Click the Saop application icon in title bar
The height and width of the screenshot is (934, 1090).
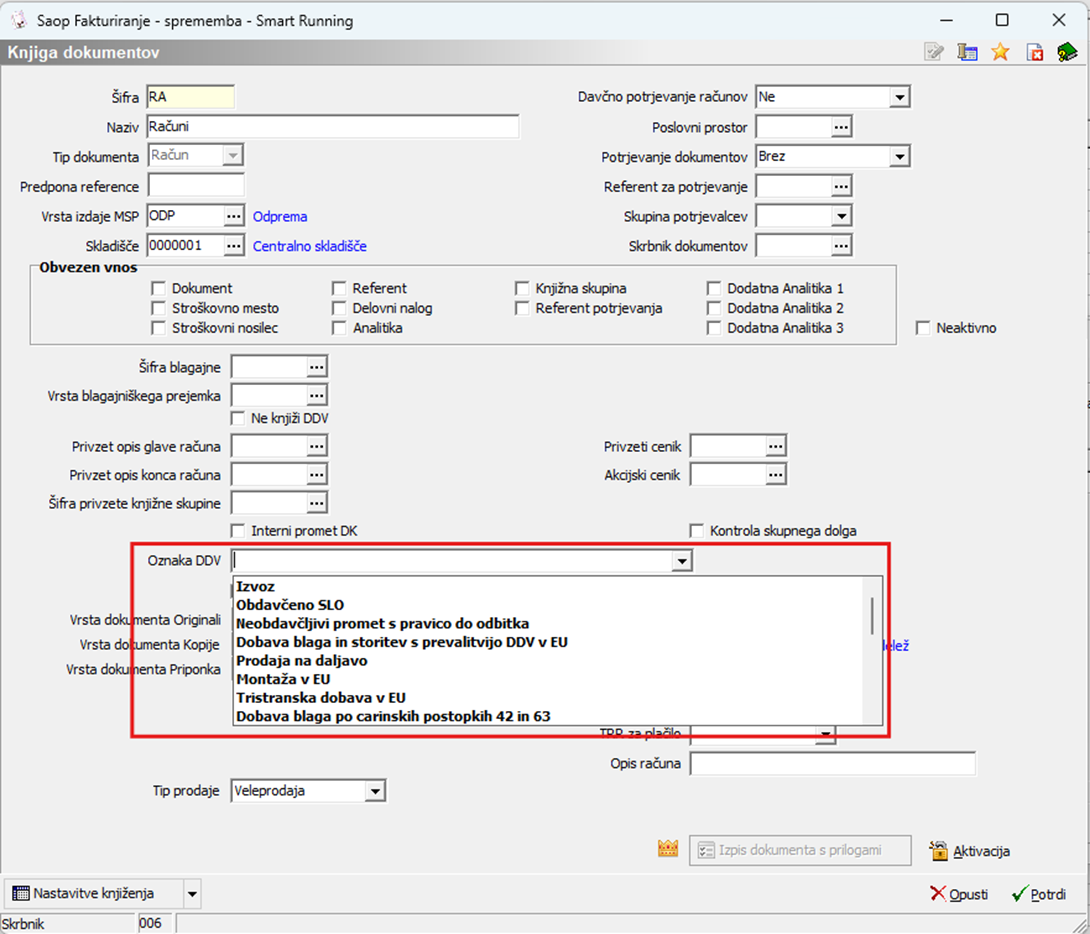[18, 20]
